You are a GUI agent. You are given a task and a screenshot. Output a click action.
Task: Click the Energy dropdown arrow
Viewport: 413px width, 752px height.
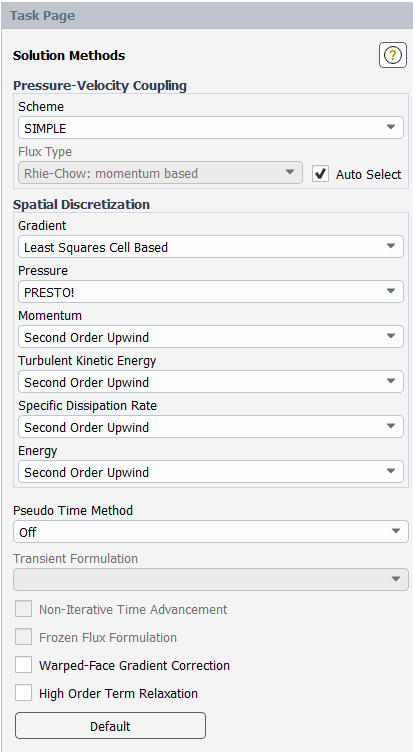(x=391, y=472)
